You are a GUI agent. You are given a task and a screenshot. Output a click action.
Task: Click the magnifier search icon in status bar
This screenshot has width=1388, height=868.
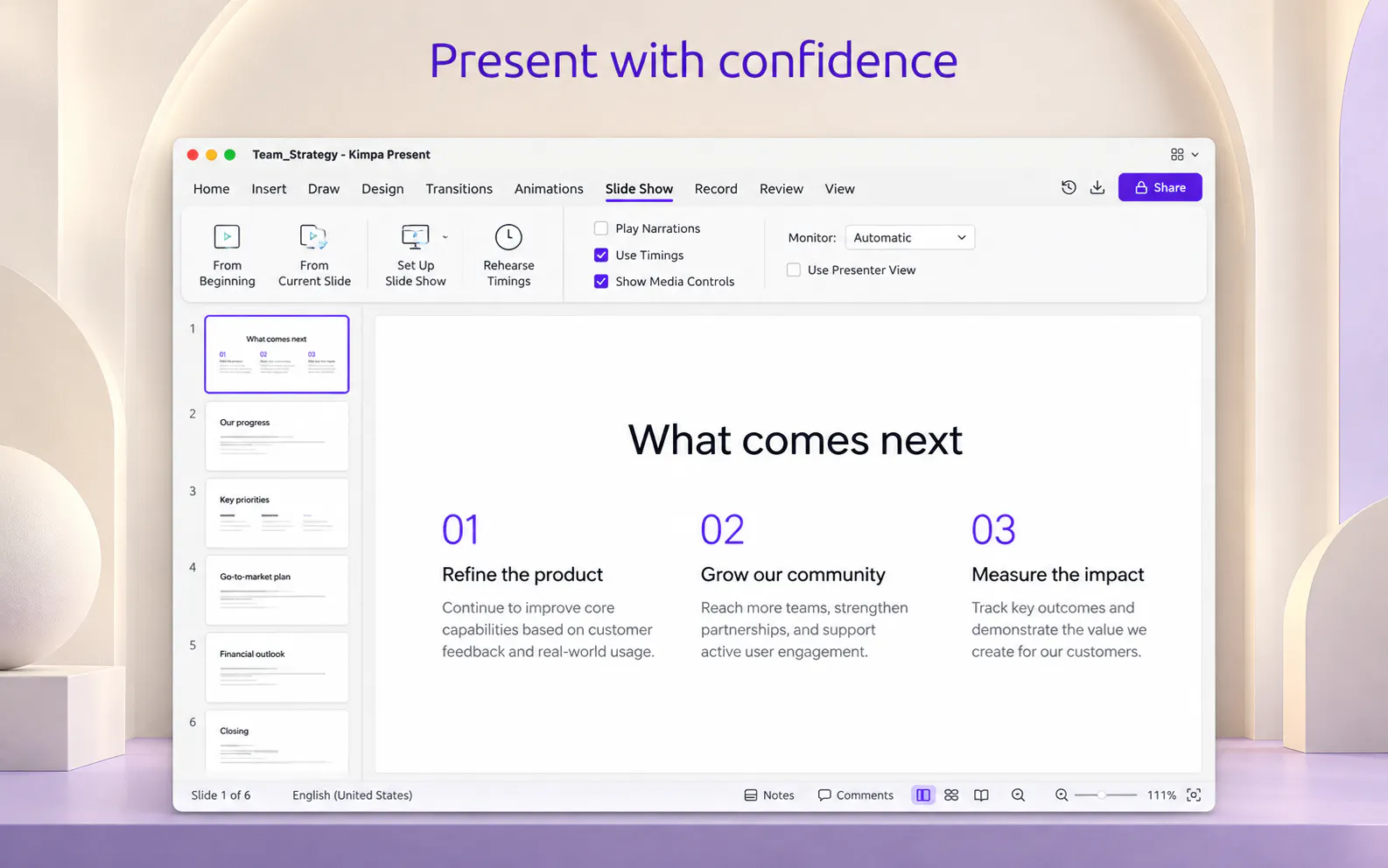click(x=1018, y=794)
